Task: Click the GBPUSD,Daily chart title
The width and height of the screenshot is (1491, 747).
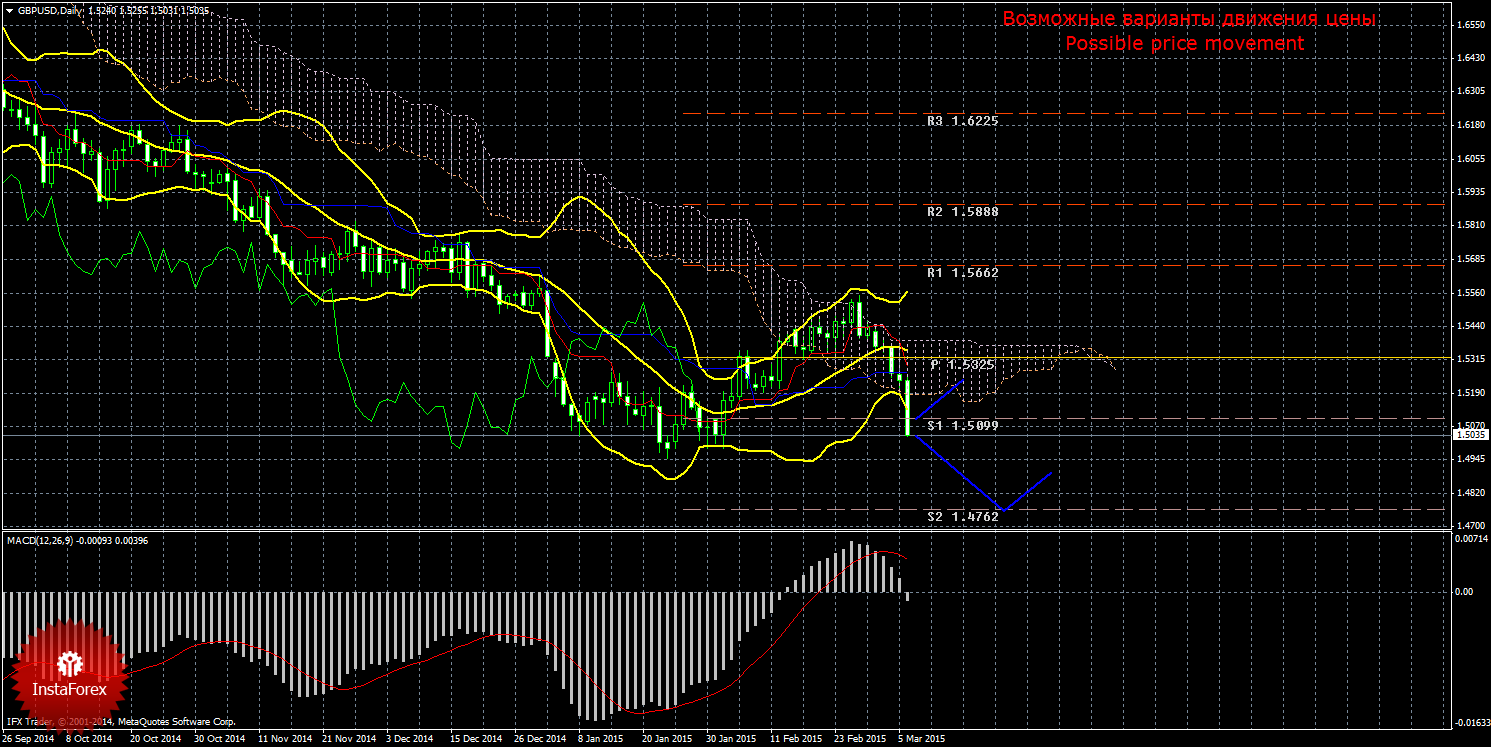Action: [x=50, y=10]
